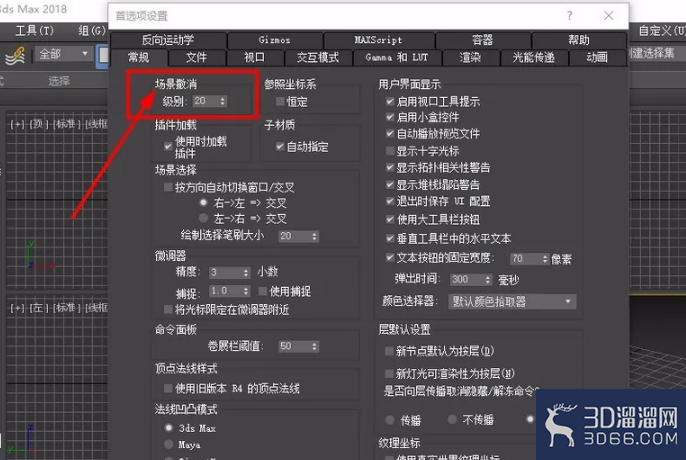Open the 全部 selection filter dropdown
686x460 pixels.
[63, 54]
